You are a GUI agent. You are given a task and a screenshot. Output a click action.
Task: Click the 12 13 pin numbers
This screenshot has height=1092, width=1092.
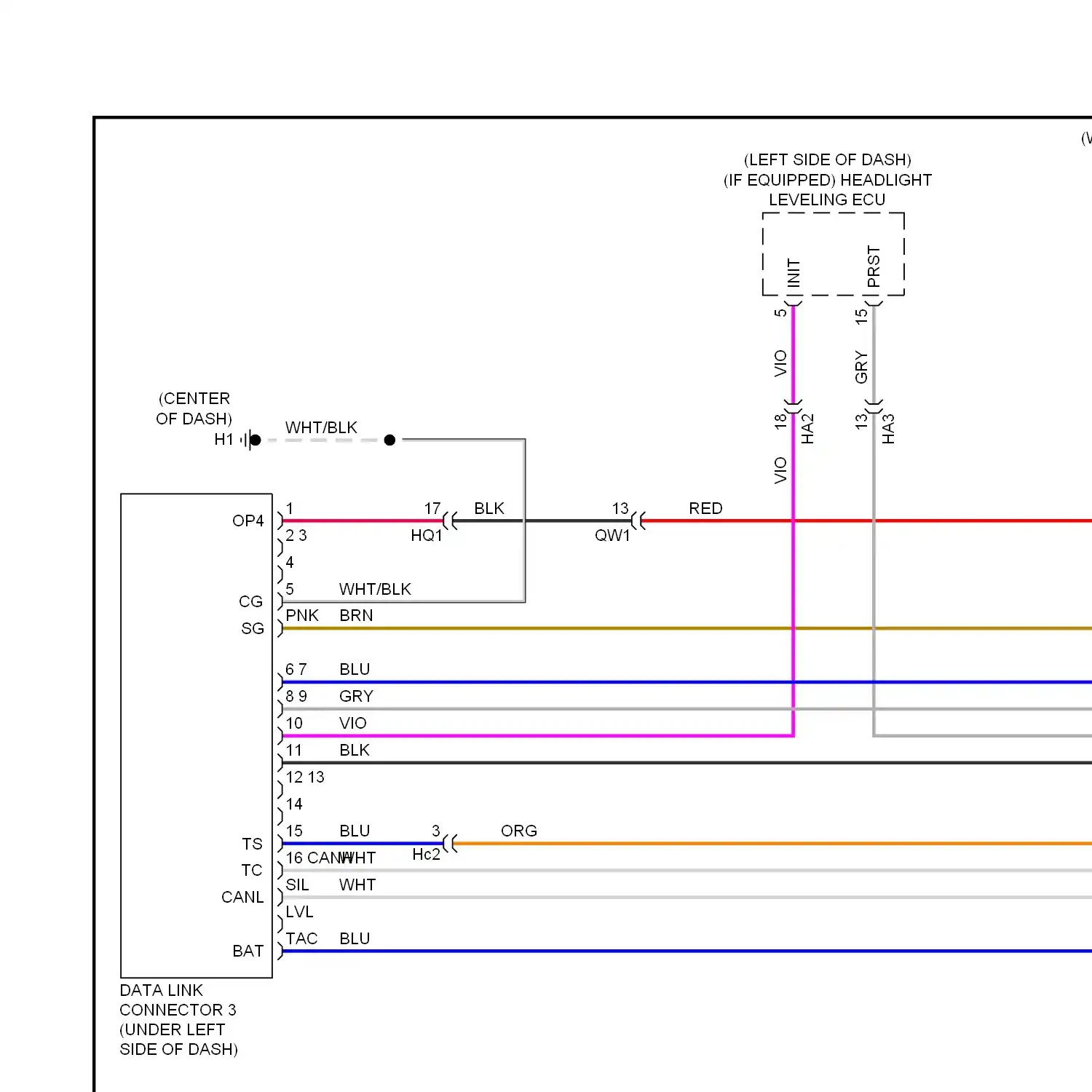[305, 777]
